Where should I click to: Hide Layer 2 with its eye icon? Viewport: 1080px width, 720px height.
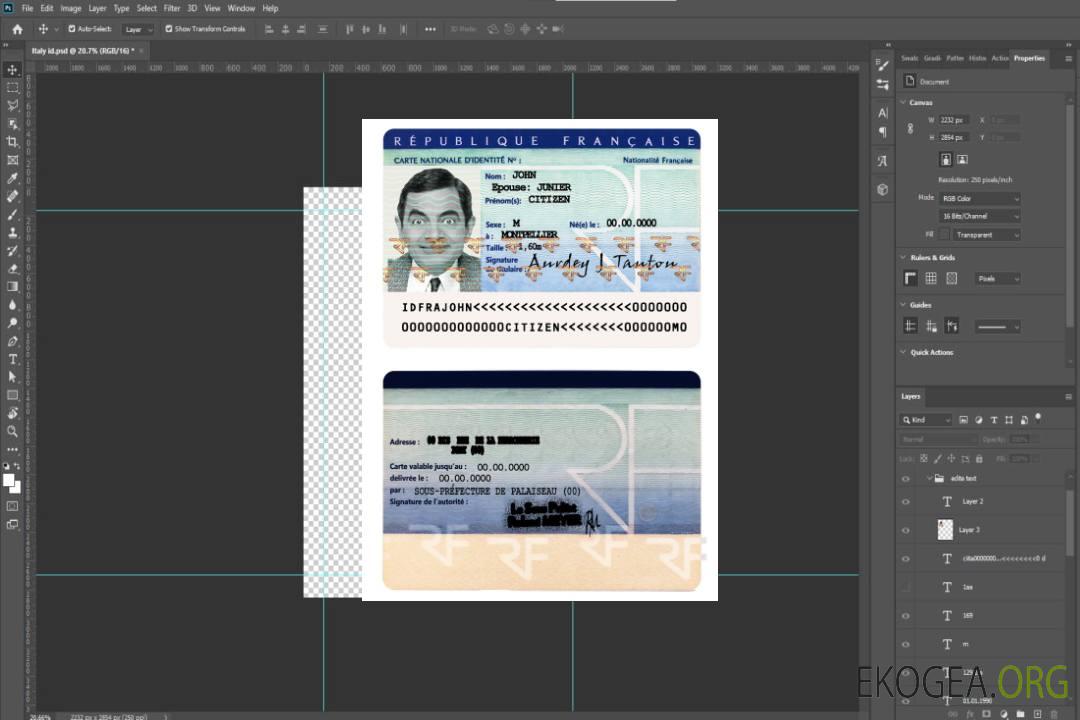(x=906, y=501)
